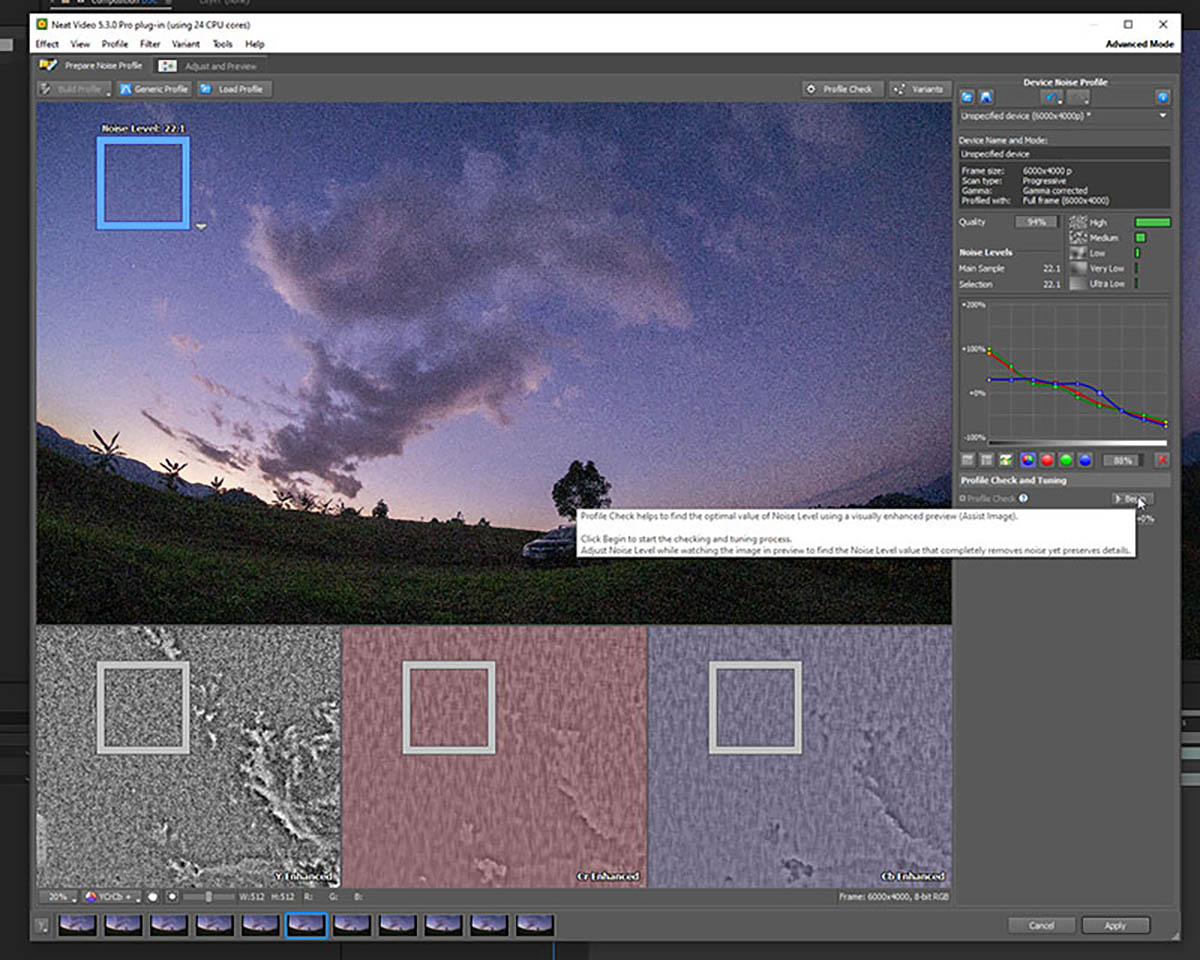The height and width of the screenshot is (960, 1200).
Task: Click the red X reset icon
Action: (1162, 460)
